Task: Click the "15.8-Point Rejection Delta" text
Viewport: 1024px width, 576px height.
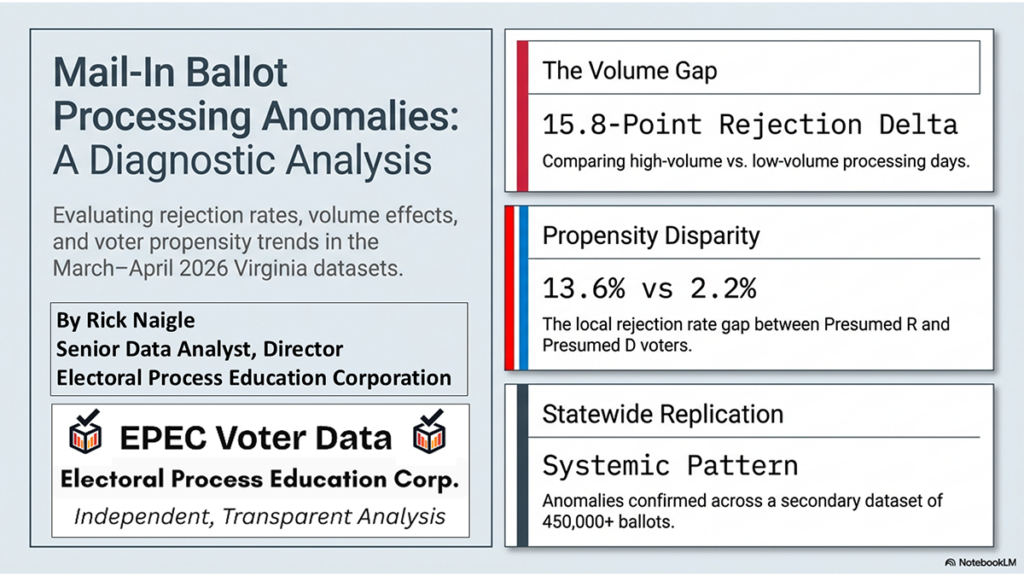Action: coord(750,125)
